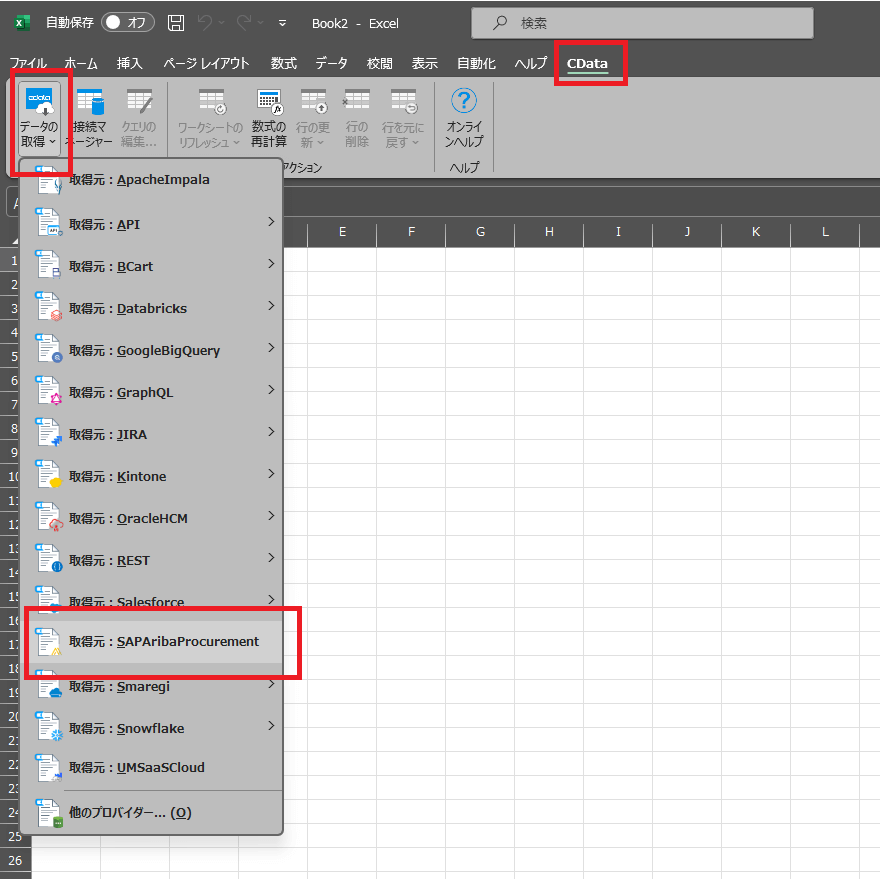
Task: Toggle the 自動保存 AutoSave switch
Action: coord(127,22)
